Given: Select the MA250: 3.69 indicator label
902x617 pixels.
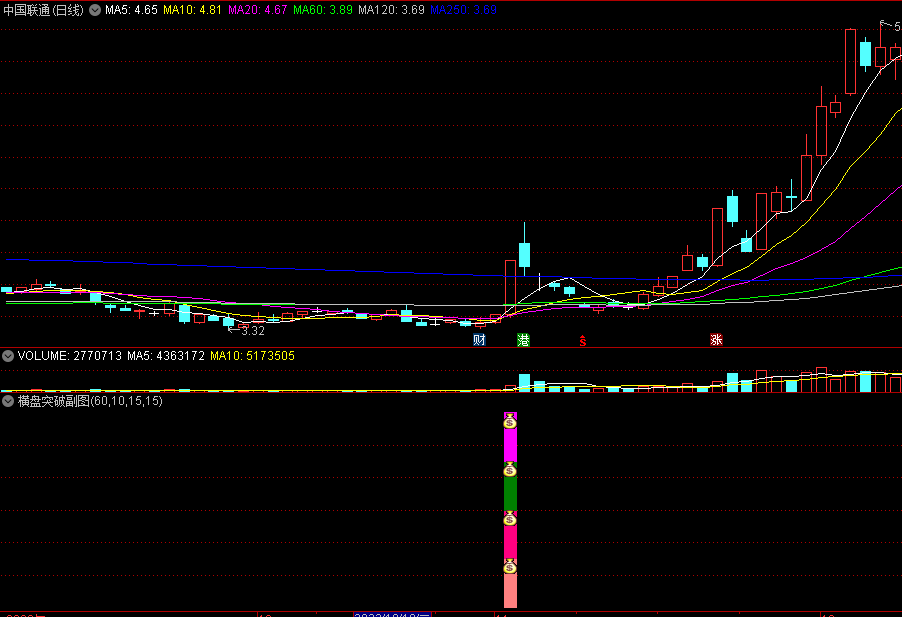Looking at the screenshot, I should [x=464, y=10].
